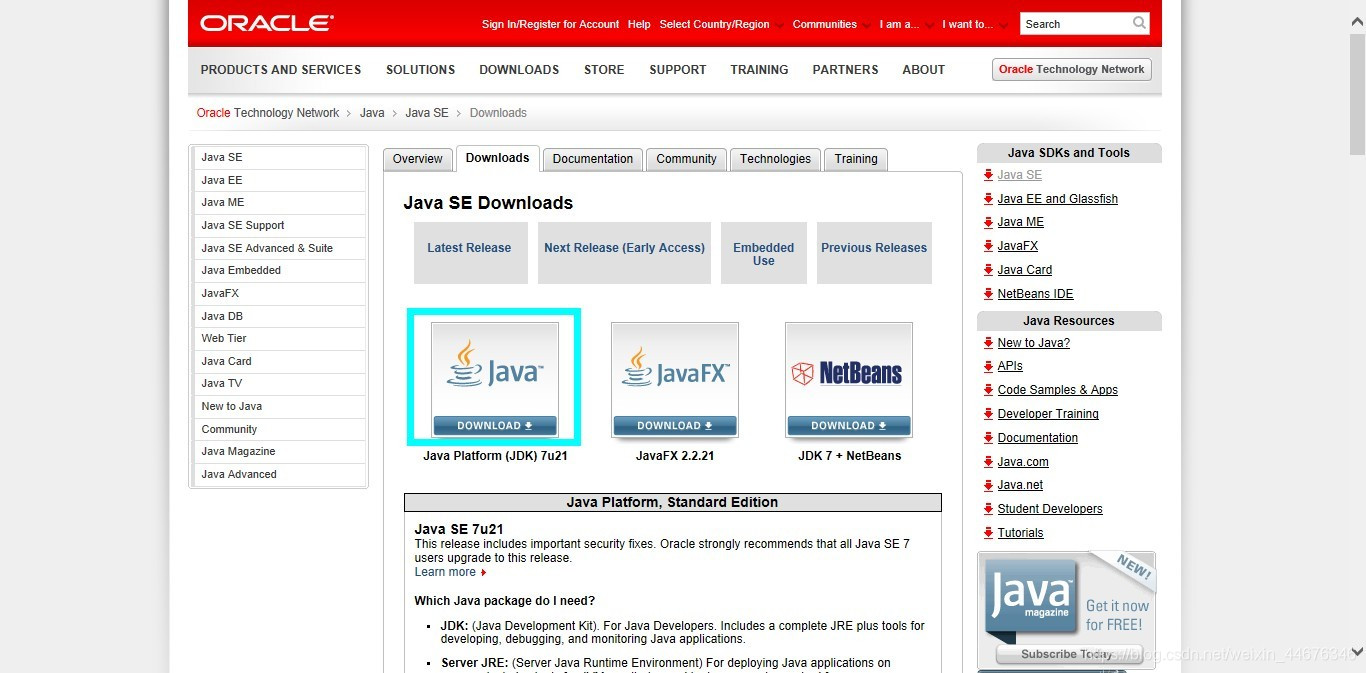Switch to the Overview tab
Image resolution: width=1366 pixels, height=673 pixels.
point(417,159)
